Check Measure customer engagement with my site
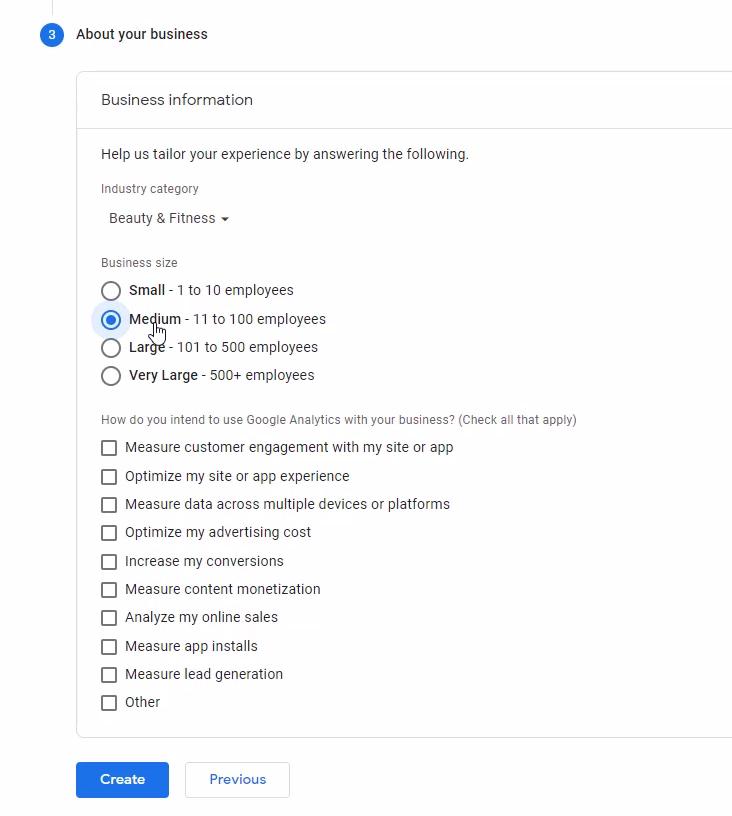 pos(109,448)
